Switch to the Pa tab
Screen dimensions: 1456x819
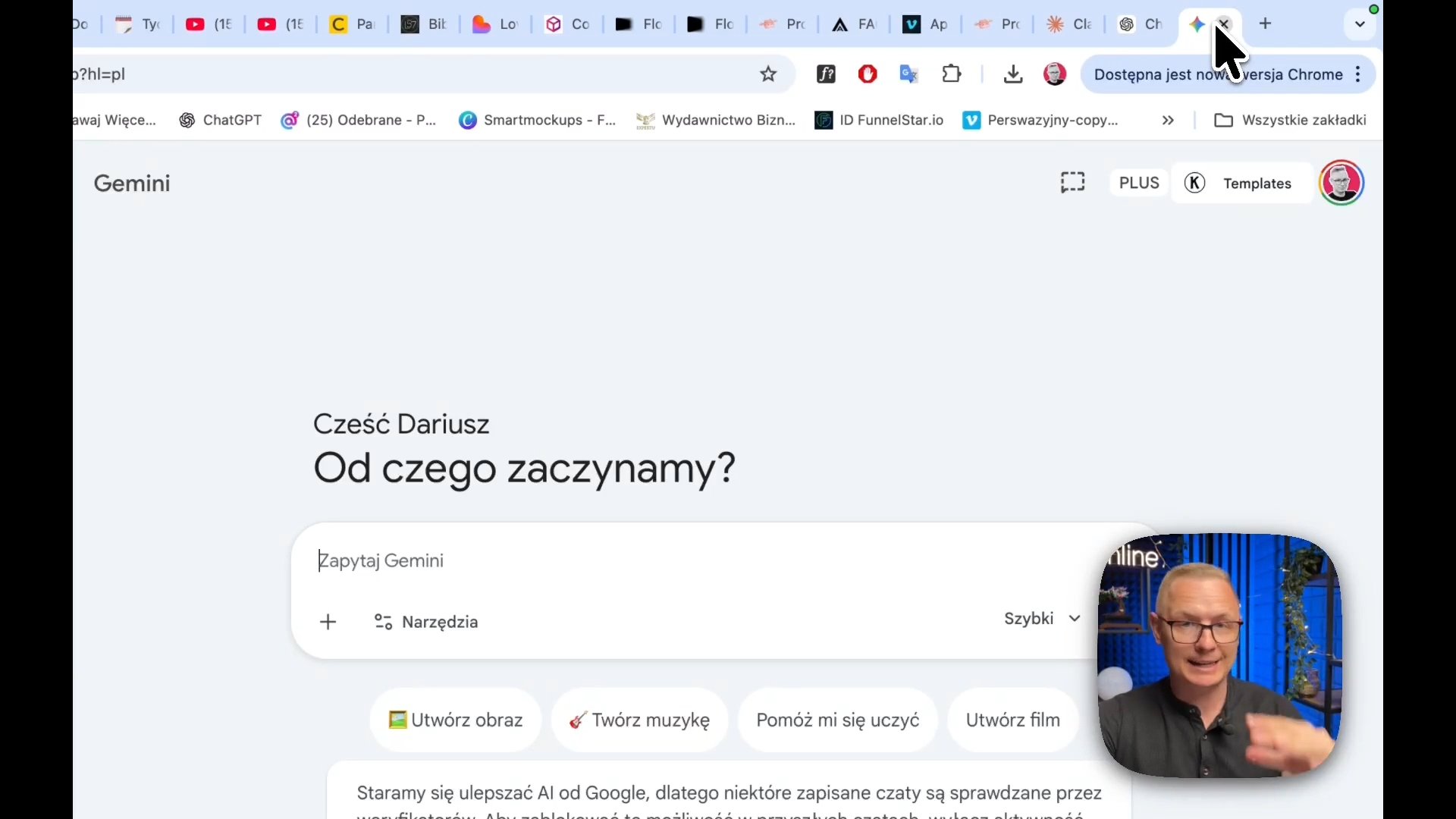tap(352, 24)
